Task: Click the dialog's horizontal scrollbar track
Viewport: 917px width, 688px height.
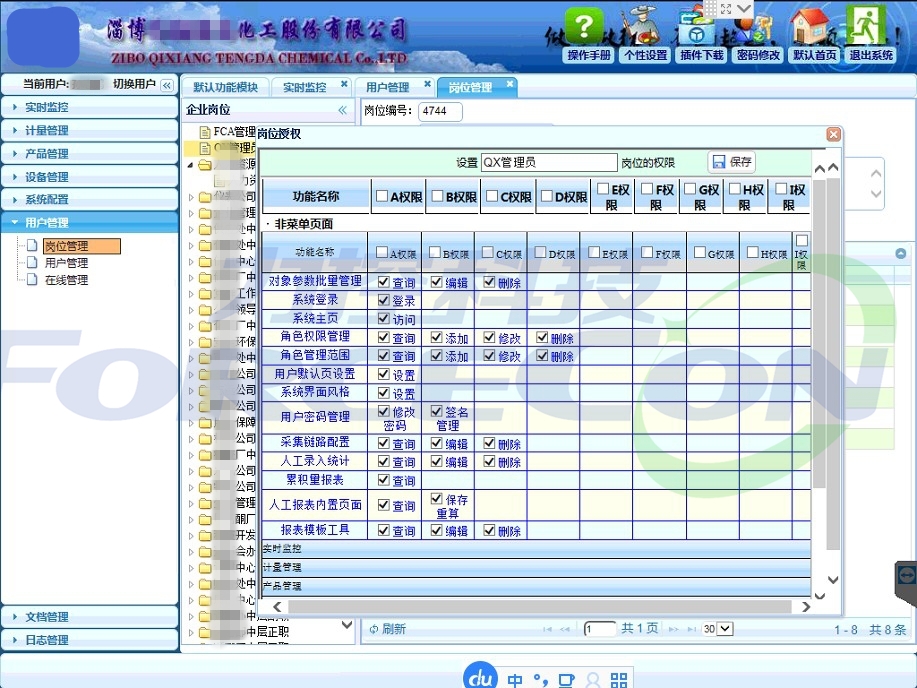Action: [540, 606]
